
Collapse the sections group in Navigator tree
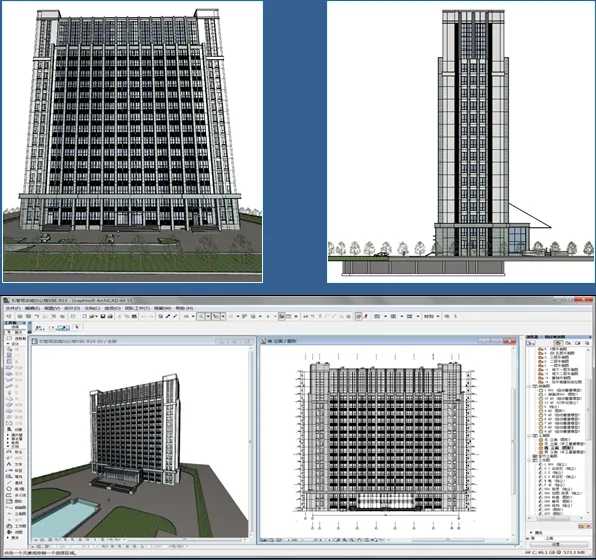coord(529,386)
